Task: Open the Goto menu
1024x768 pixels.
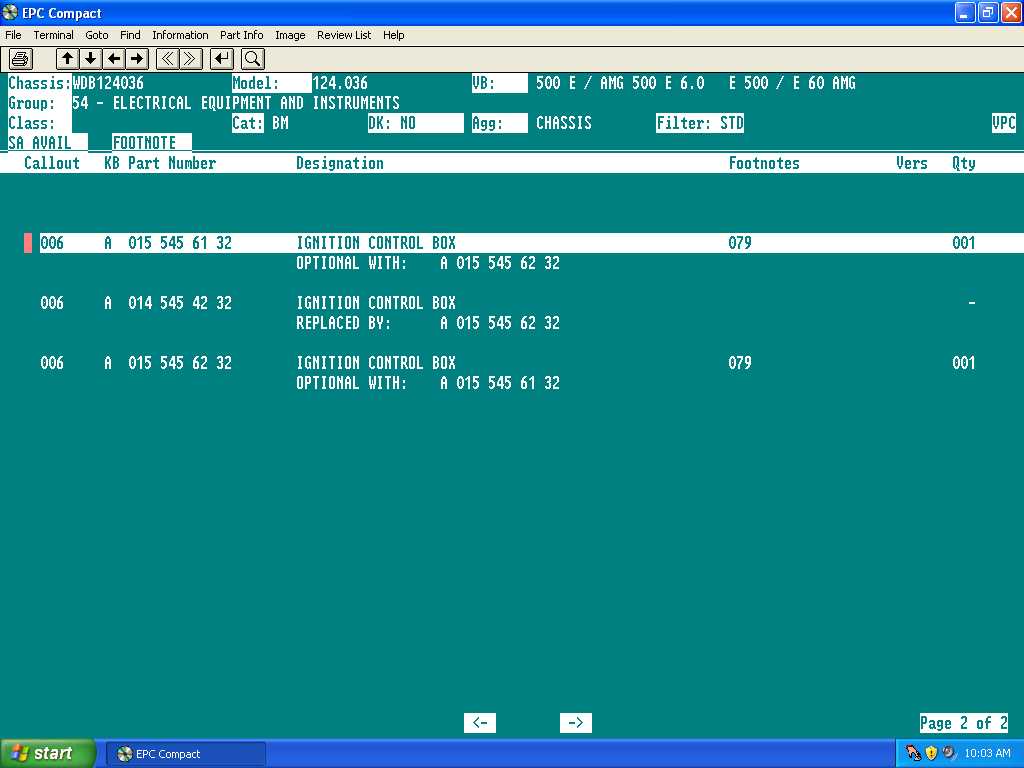Action: click(96, 35)
